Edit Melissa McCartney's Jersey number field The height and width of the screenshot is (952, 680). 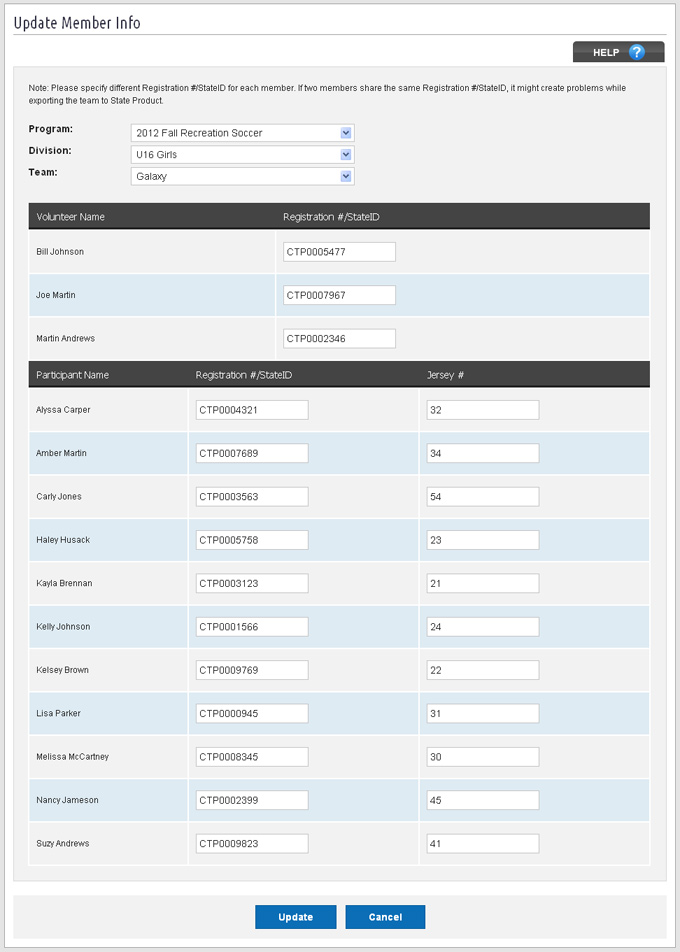(x=483, y=757)
